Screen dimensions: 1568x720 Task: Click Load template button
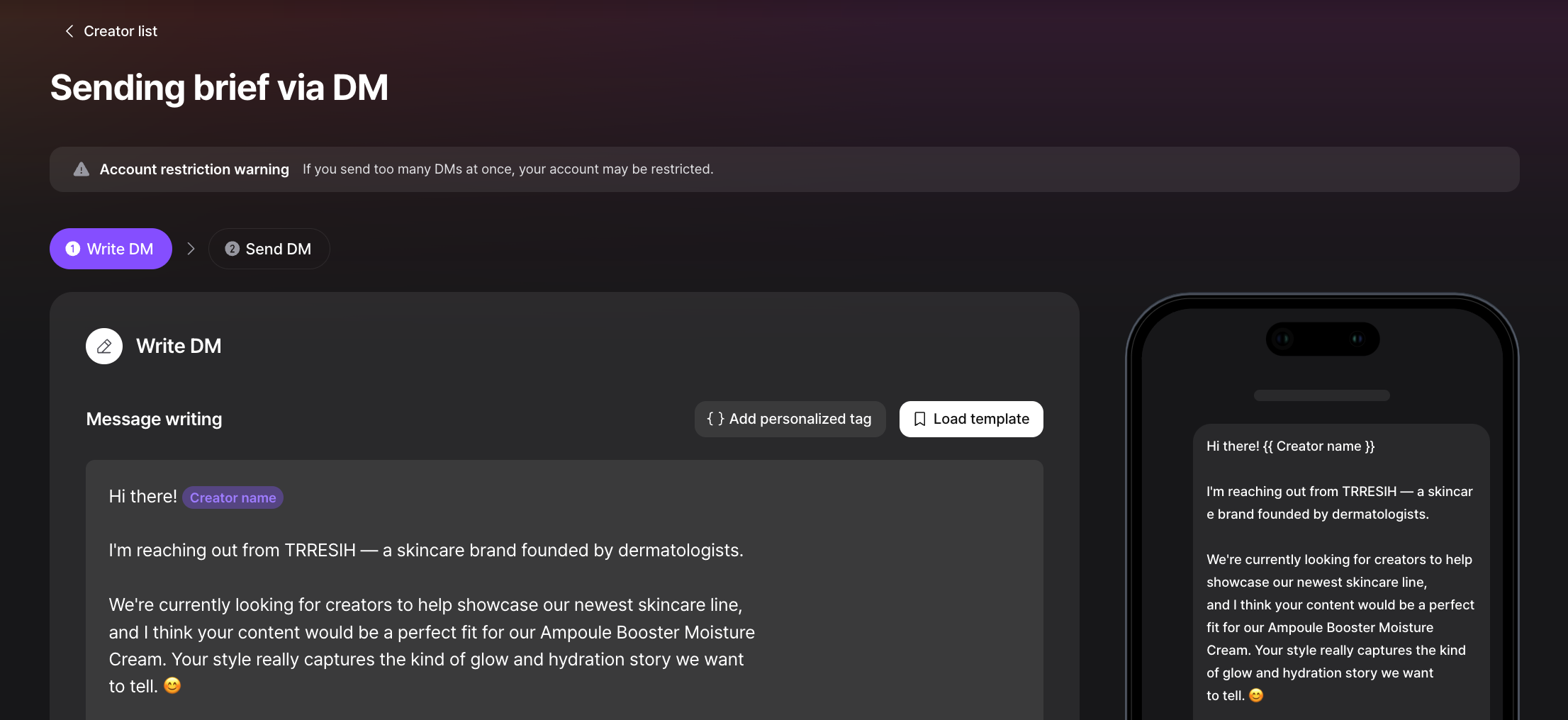coord(971,419)
